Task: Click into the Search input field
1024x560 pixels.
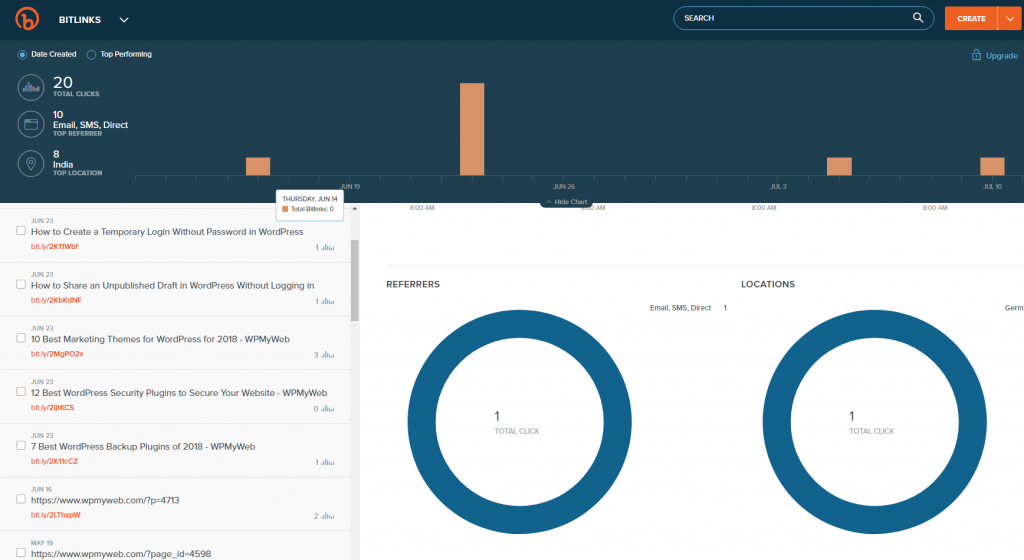Action: pos(790,18)
